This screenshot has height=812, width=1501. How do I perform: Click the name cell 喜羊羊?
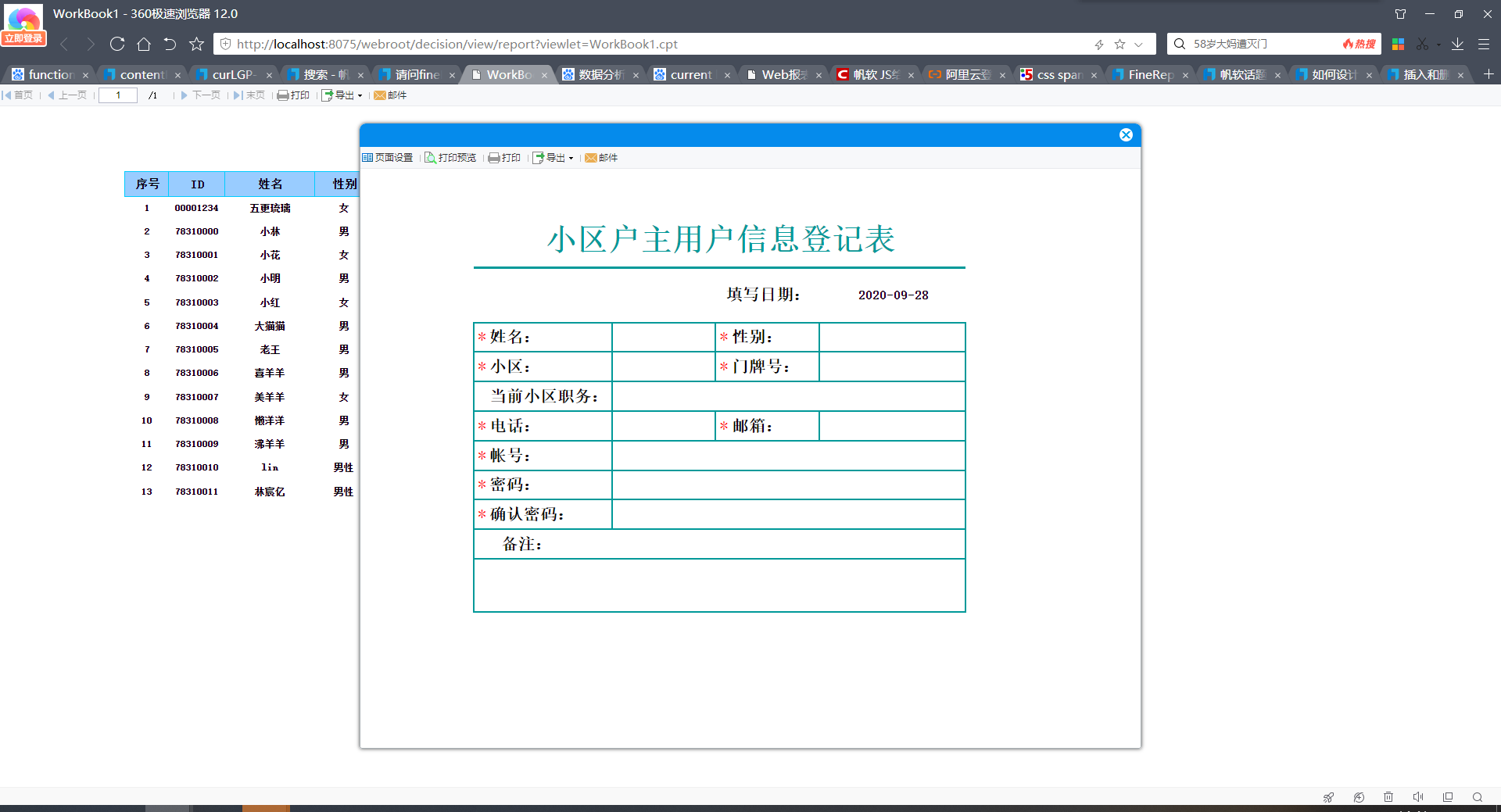tap(270, 373)
